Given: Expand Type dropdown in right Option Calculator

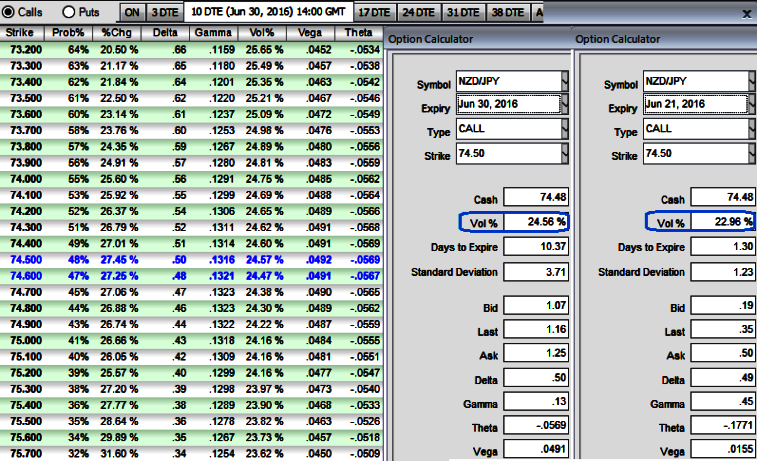Looking at the screenshot, I should pos(751,128).
